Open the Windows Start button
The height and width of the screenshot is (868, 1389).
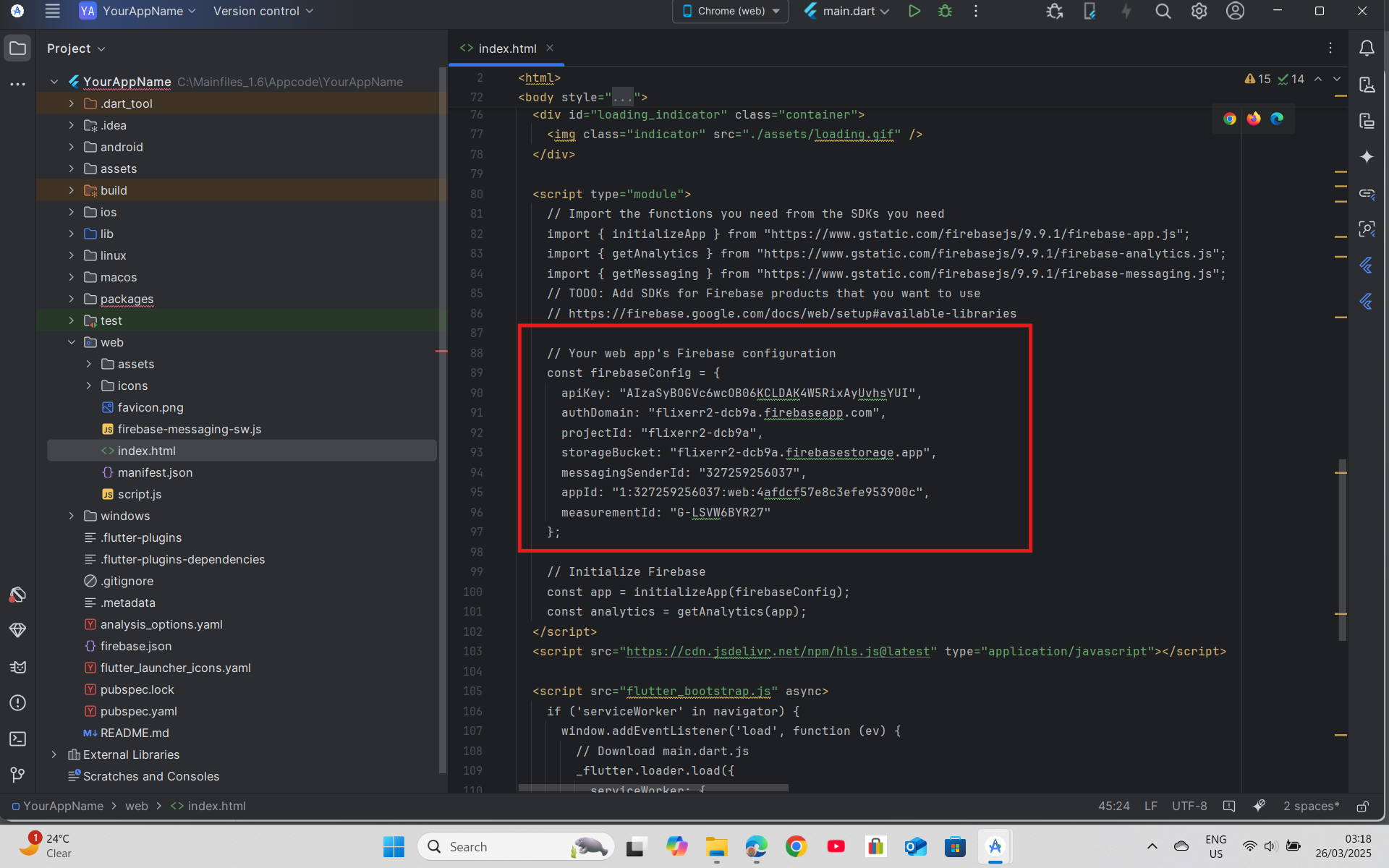(x=394, y=846)
